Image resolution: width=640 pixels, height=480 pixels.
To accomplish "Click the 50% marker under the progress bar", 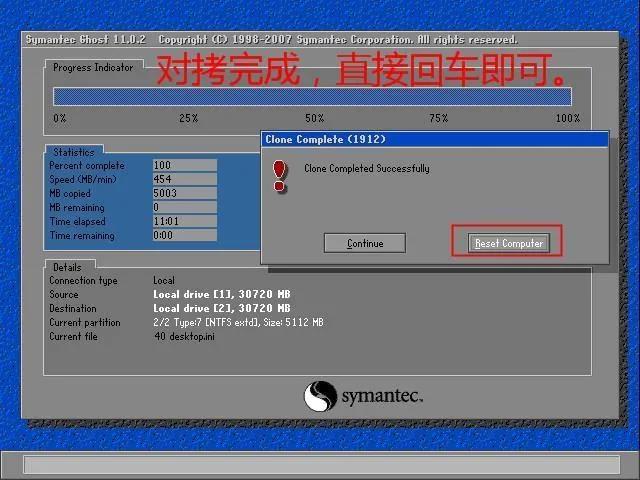I will (x=315, y=118).
